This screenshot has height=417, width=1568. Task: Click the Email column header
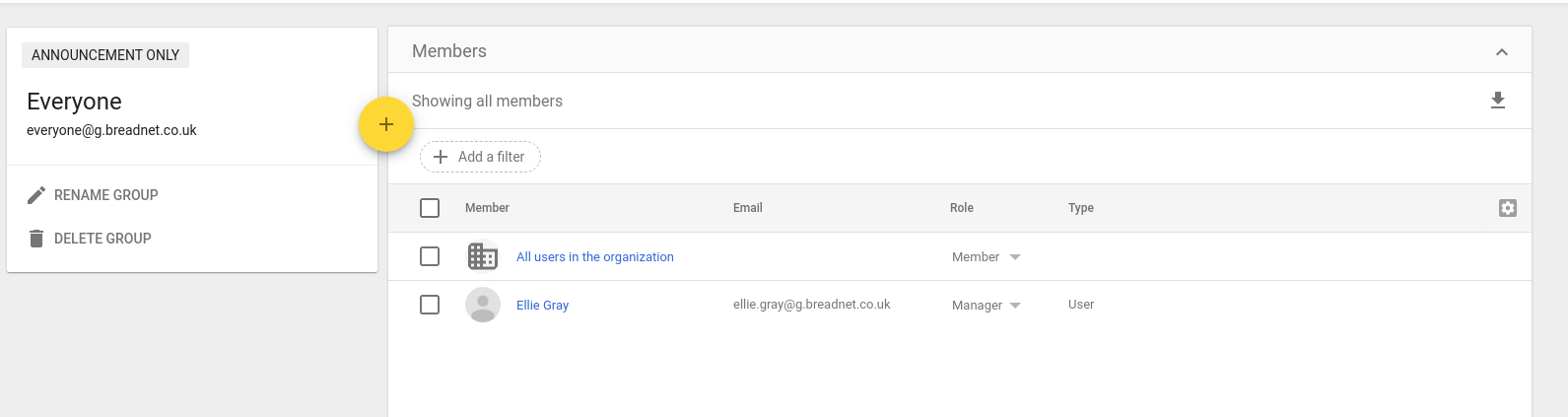747,208
